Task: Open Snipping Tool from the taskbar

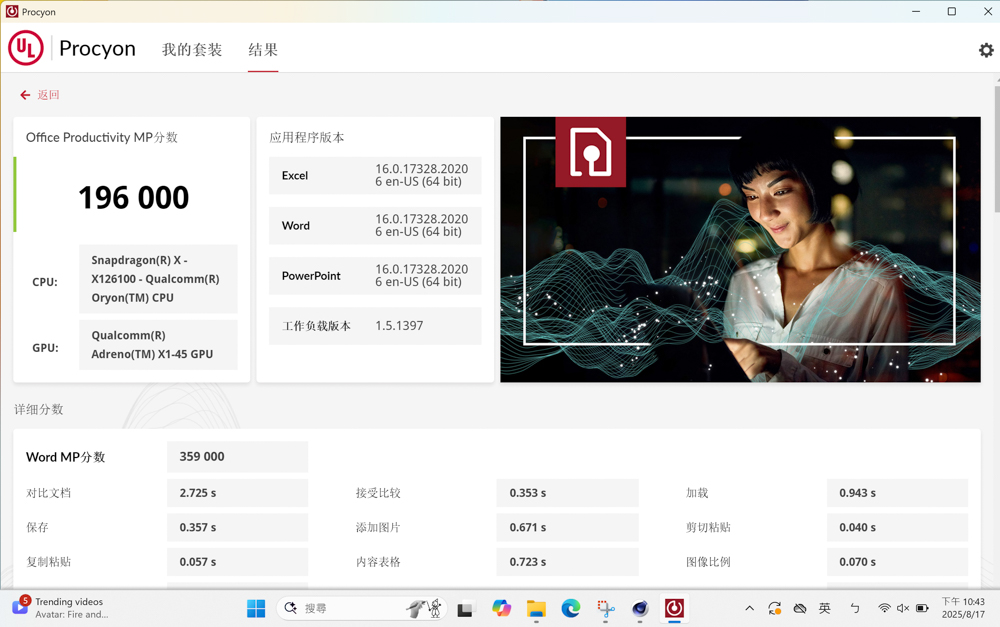Action: [x=605, y=609]
